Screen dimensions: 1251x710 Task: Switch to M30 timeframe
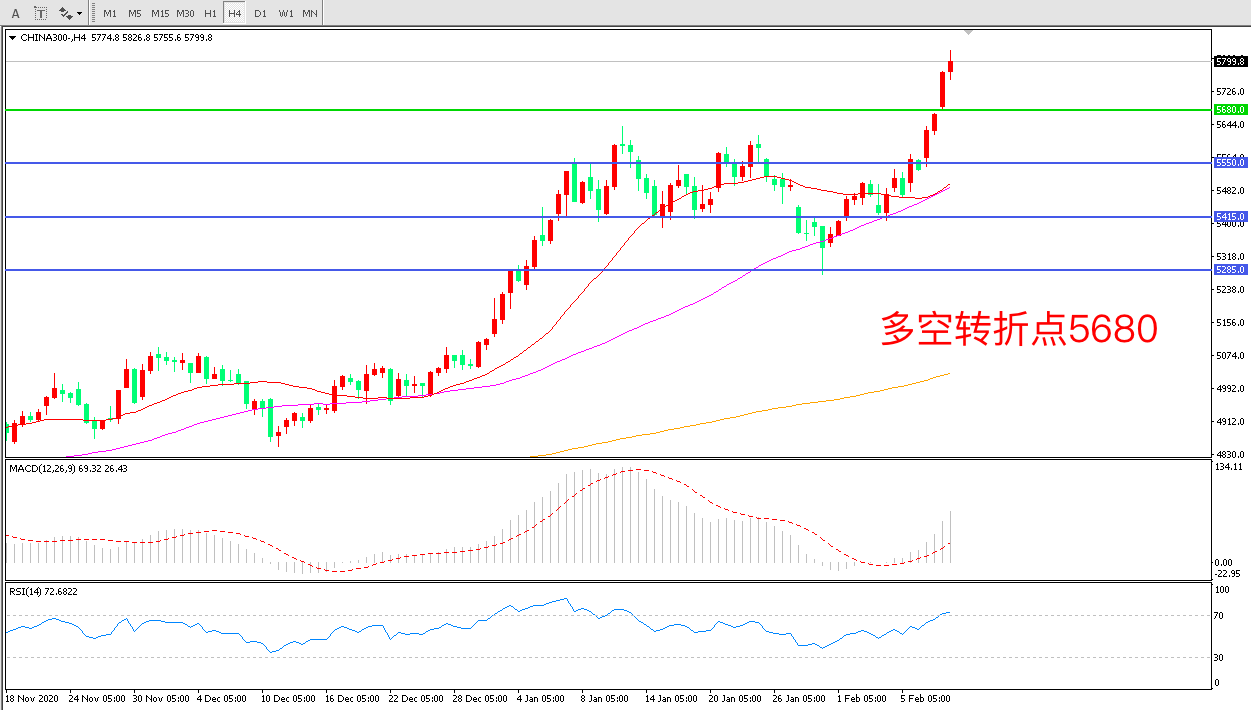[x=185, y=14]
